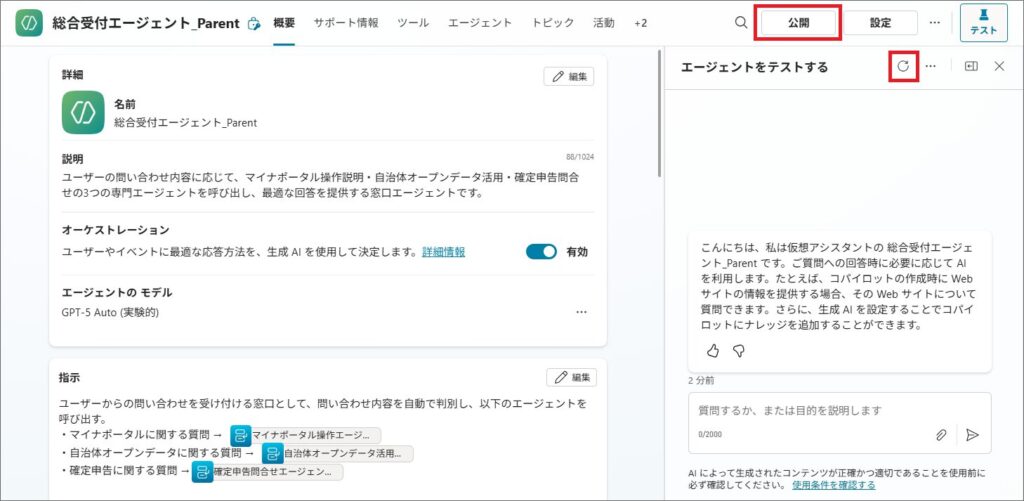1024x501 pixels.
Task: Click the thumbs down feedback icon
Action: tap(739, 351)
